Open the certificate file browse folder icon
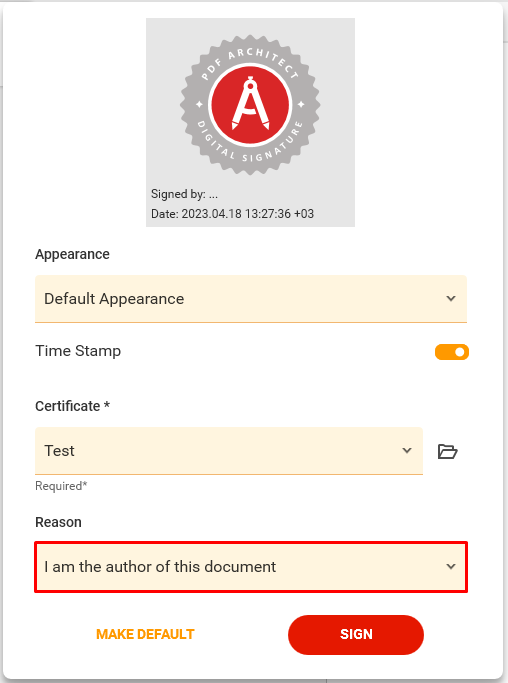 447,451
